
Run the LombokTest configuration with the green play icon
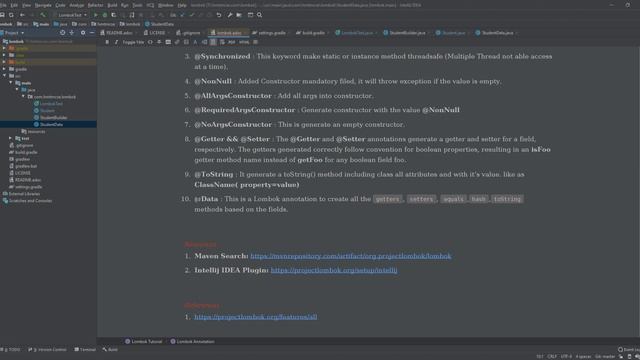click(x=96, y=15)
